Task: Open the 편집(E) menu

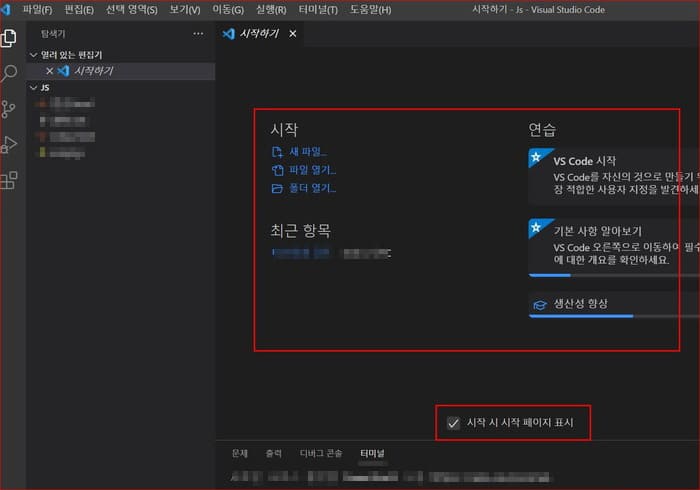Action: pyautogui.click(x=79, y=9)
